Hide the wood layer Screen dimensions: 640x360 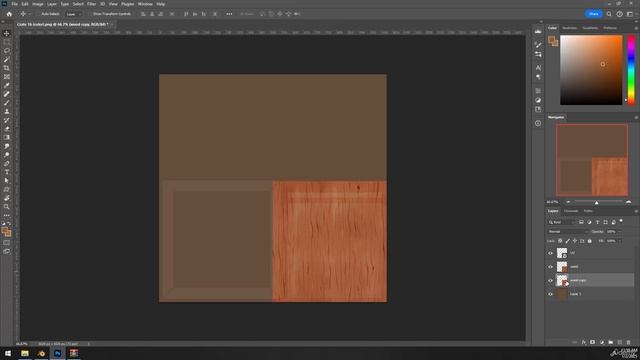click(x=550, y=267)
